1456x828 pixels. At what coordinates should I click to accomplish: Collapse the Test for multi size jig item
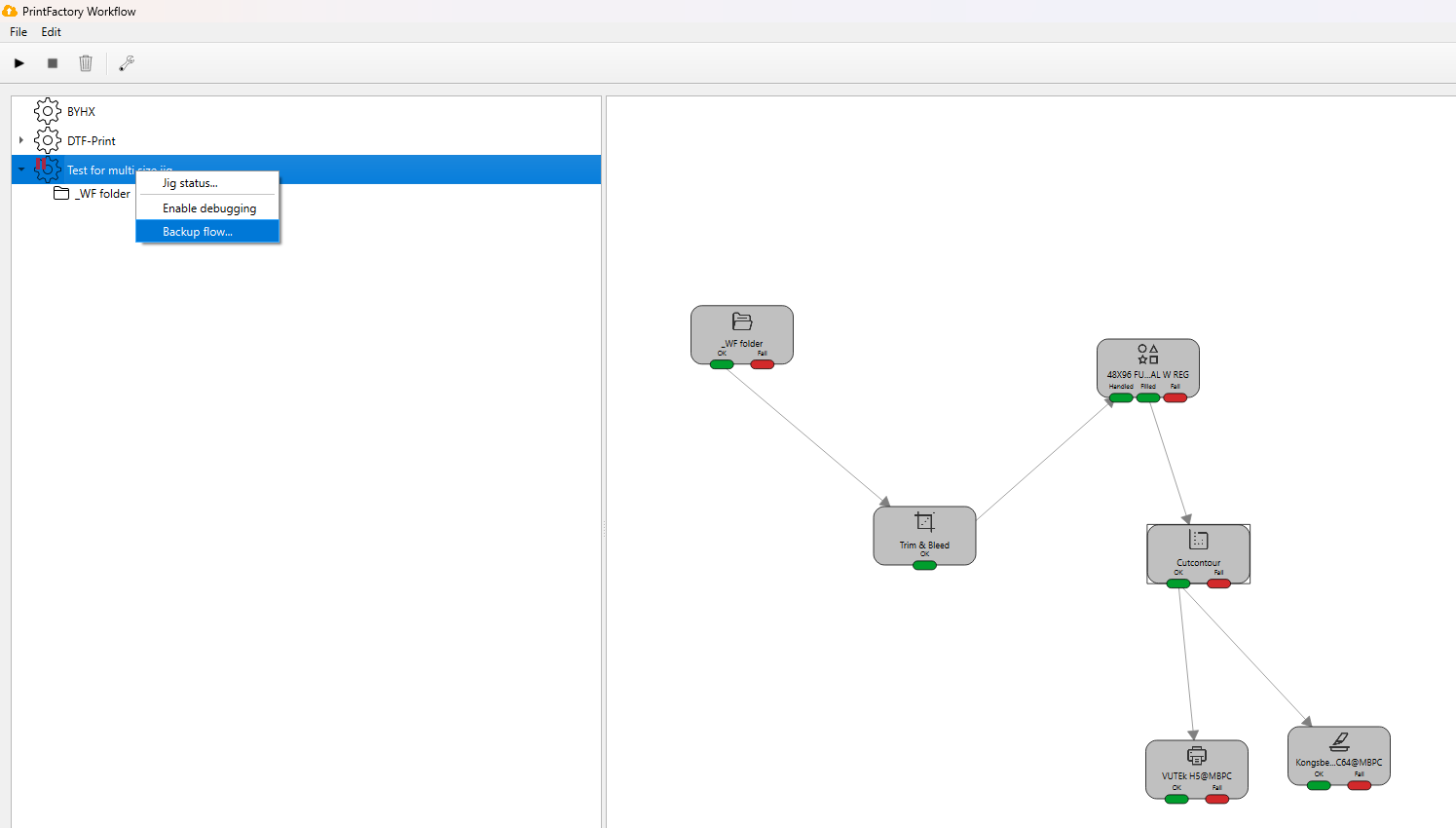coord(21,169)
